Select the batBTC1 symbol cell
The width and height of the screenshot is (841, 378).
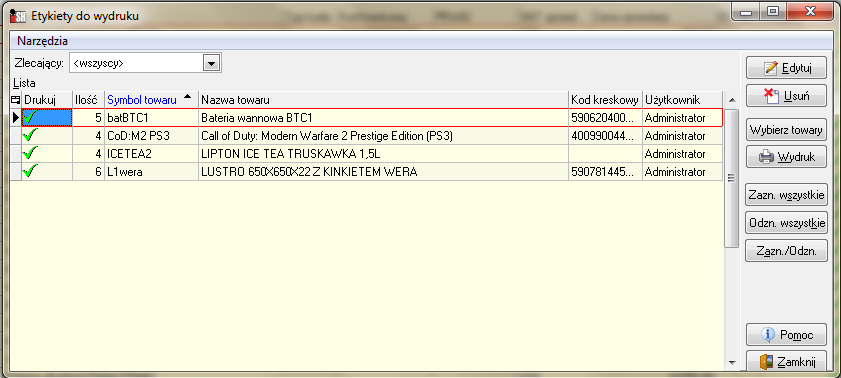(151, 117)
